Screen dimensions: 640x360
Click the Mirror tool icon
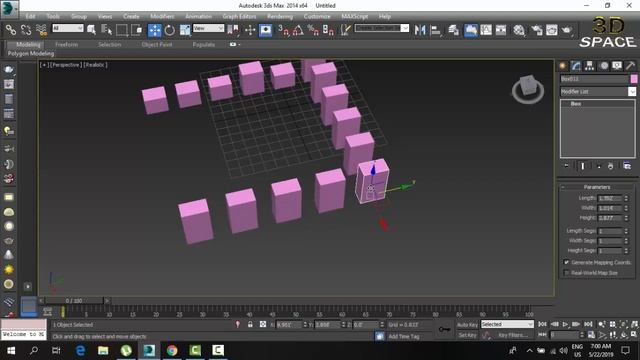[x=420, y=30]
